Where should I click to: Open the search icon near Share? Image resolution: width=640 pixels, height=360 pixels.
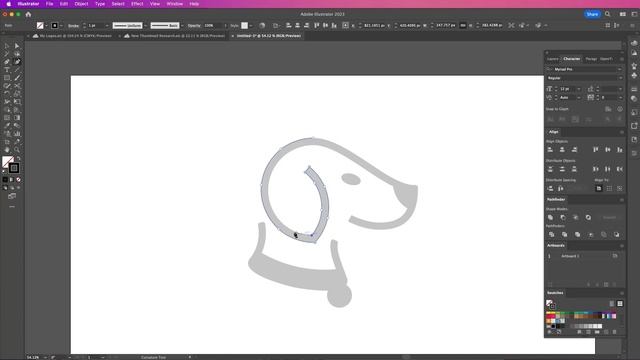(x=608, y=14)
